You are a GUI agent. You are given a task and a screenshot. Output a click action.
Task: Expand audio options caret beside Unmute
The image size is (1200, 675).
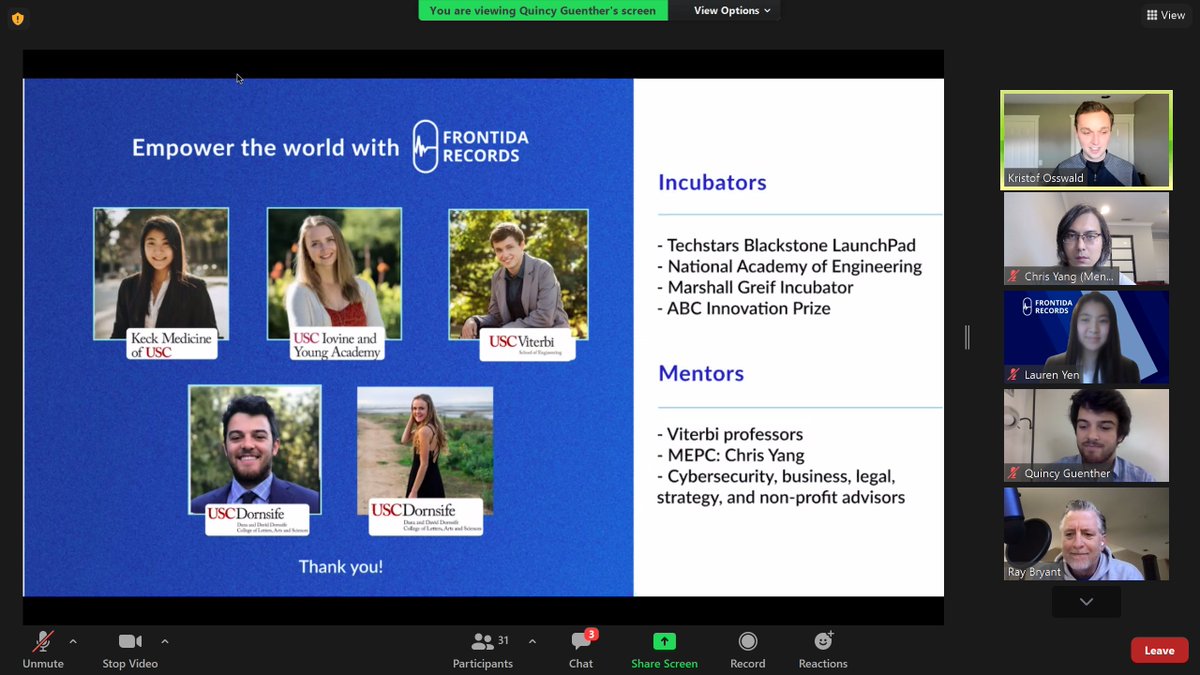73,641
